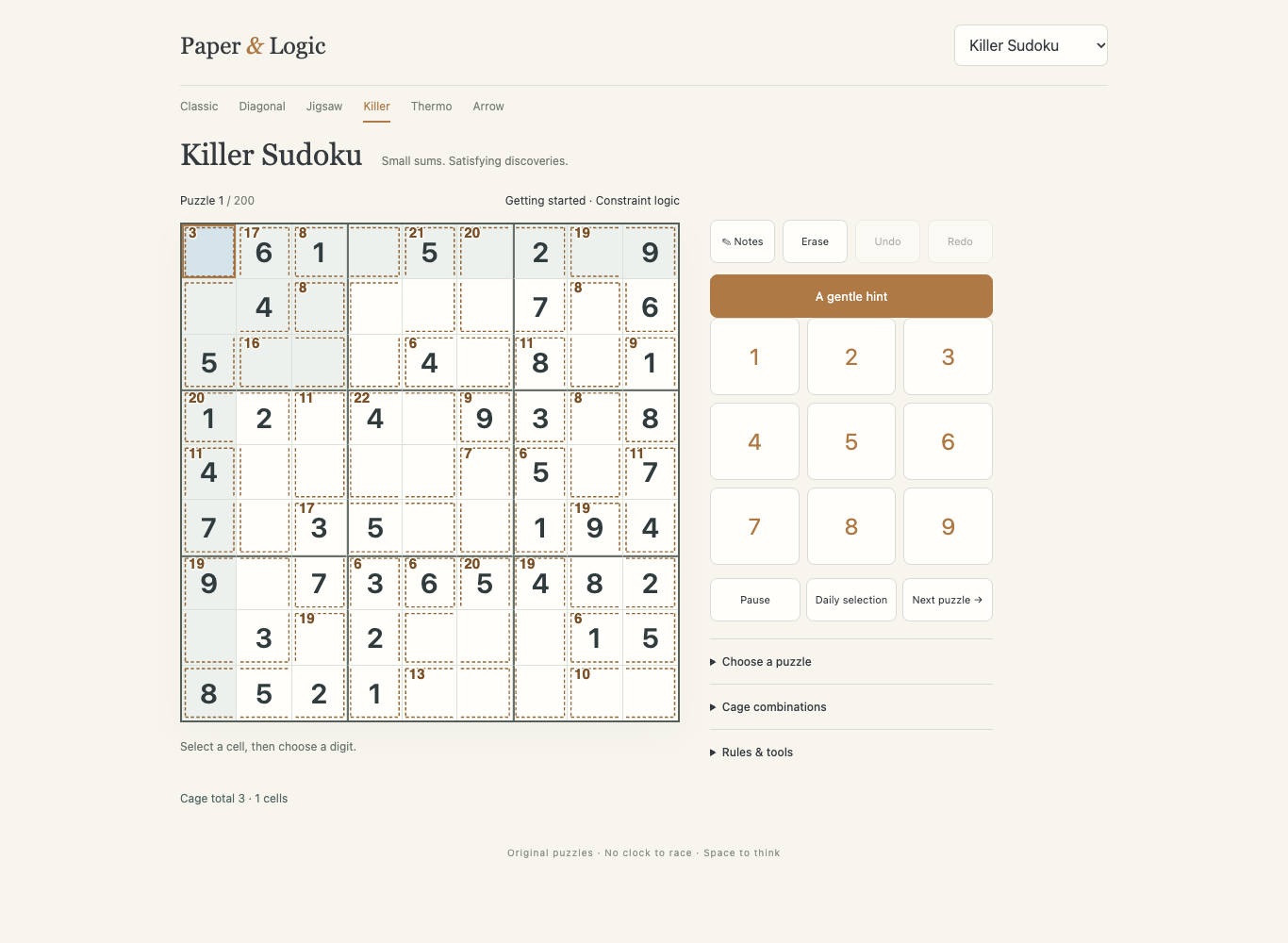Choose digit 1 on the number pad
The image size is (1288, 943).
coord(754,356)
